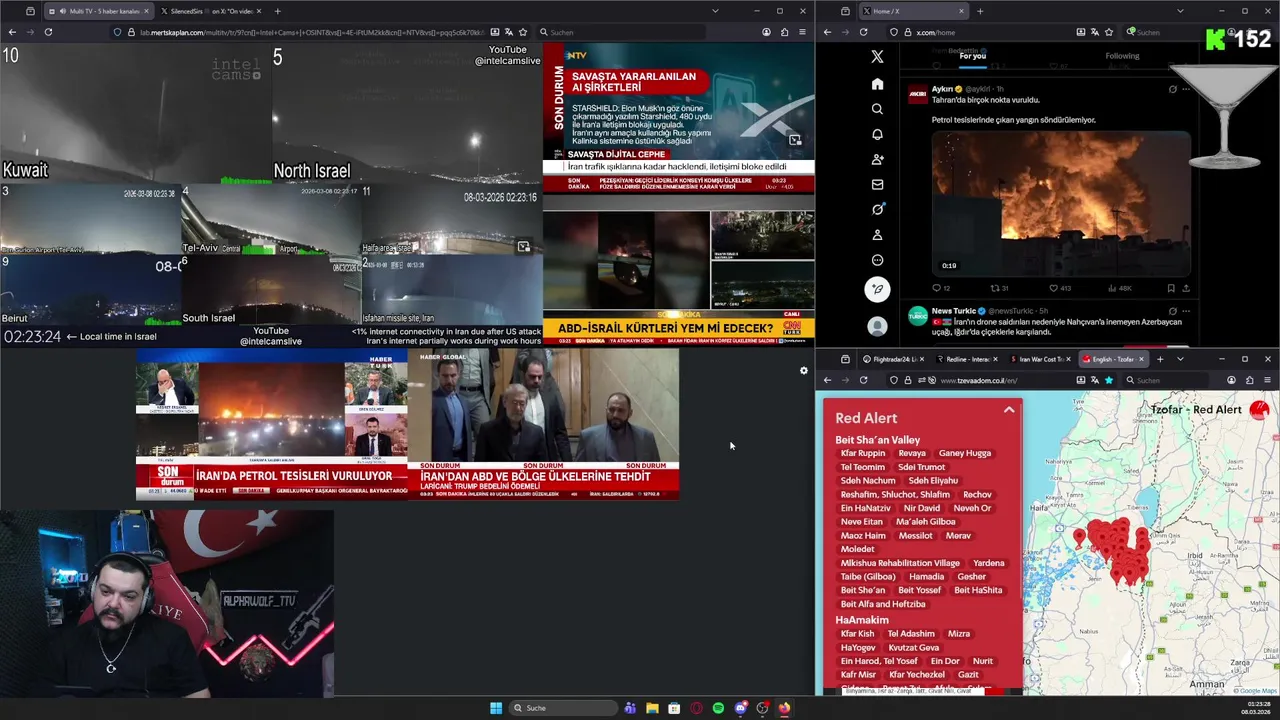Click Kfar Ruppin alert tag
Screen dimensions: 1280x720
click(x=863, y=453)
